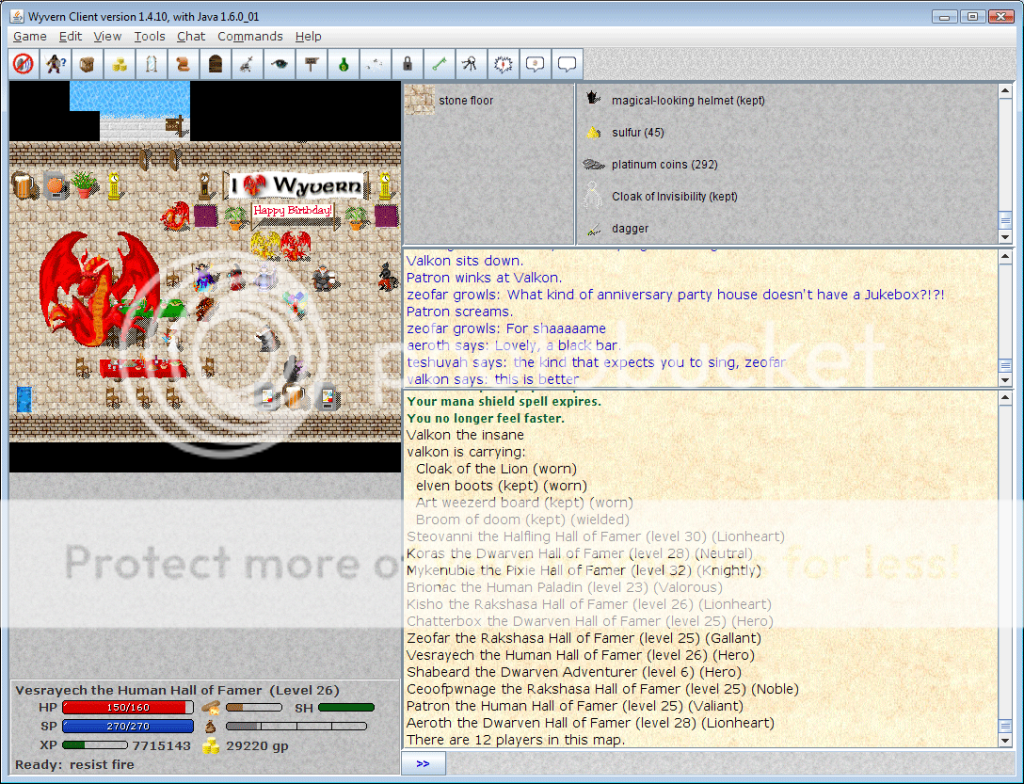
Task: Click the green key toolbar icon
Action: point(440,64)
